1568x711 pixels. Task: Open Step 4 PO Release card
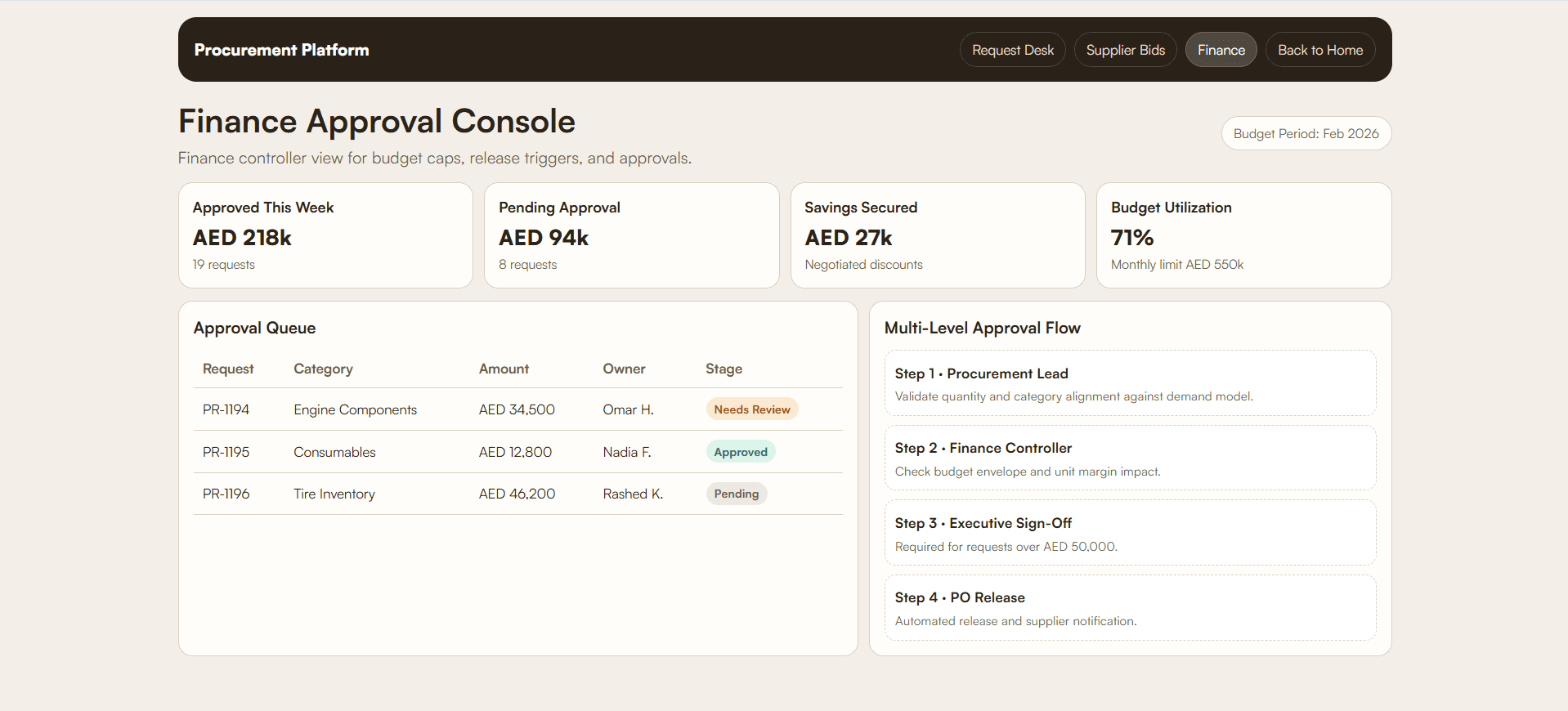(x=1130, y=608)
